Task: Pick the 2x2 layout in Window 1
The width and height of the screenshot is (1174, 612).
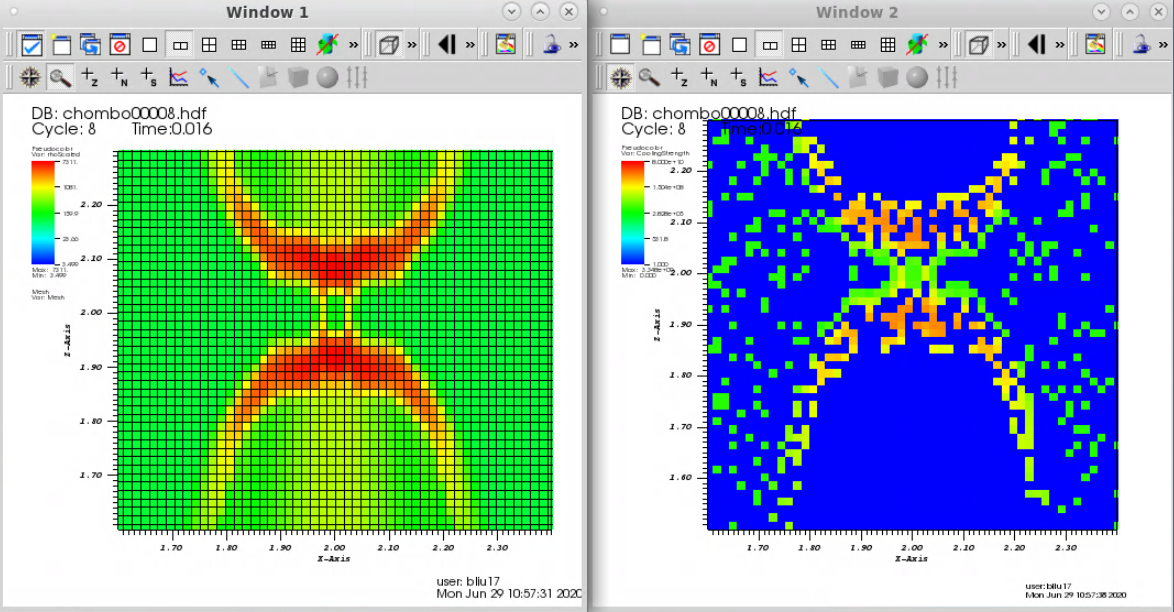Action: [209, 45]
